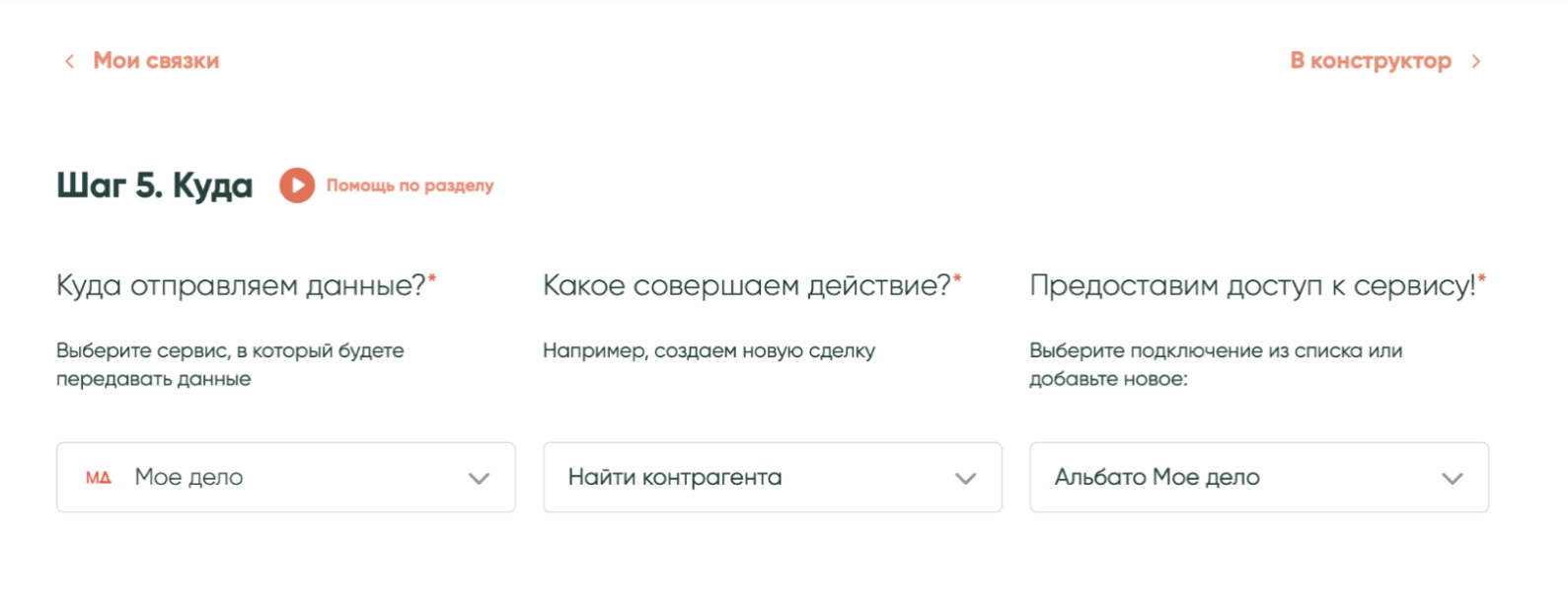Go back to Мои связки
1568x613 pixels.
click(156, 61)
